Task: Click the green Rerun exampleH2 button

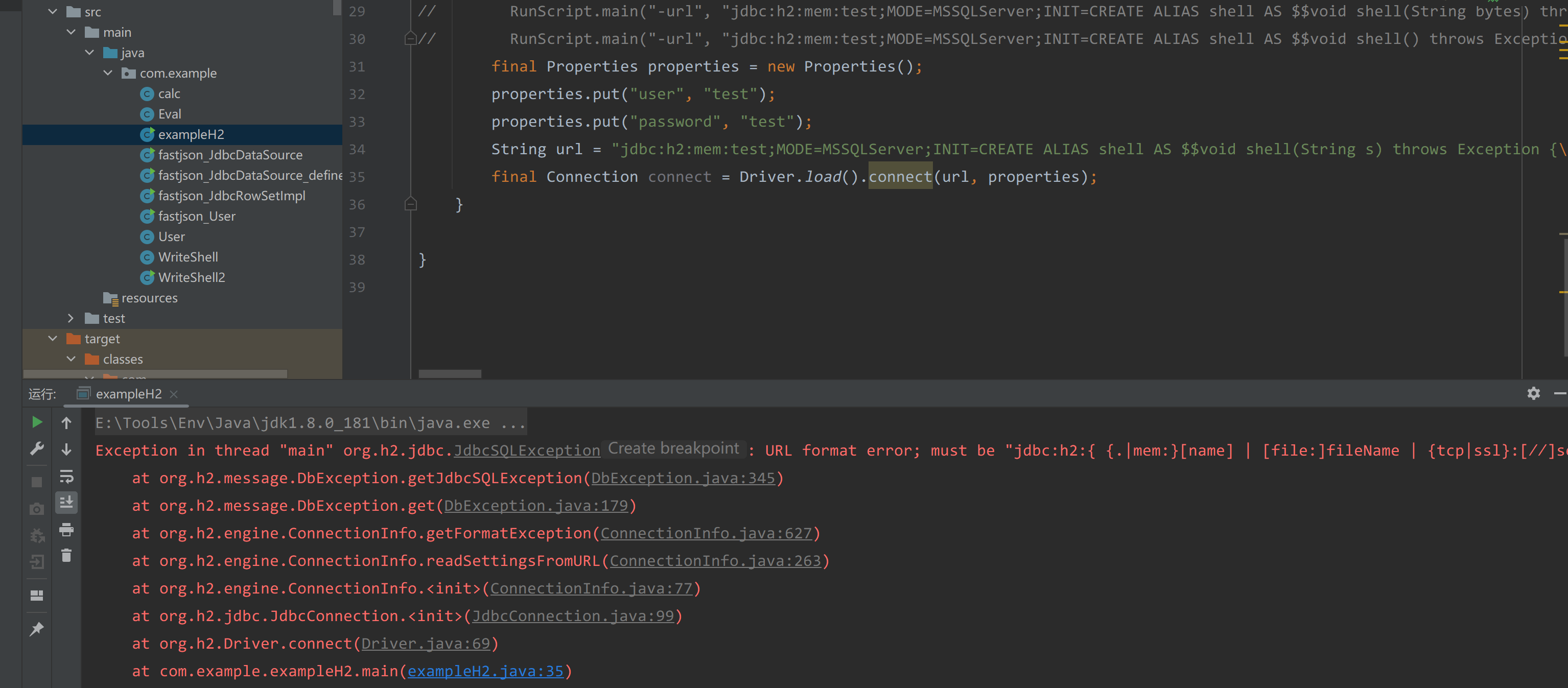Action: point(36,422)
